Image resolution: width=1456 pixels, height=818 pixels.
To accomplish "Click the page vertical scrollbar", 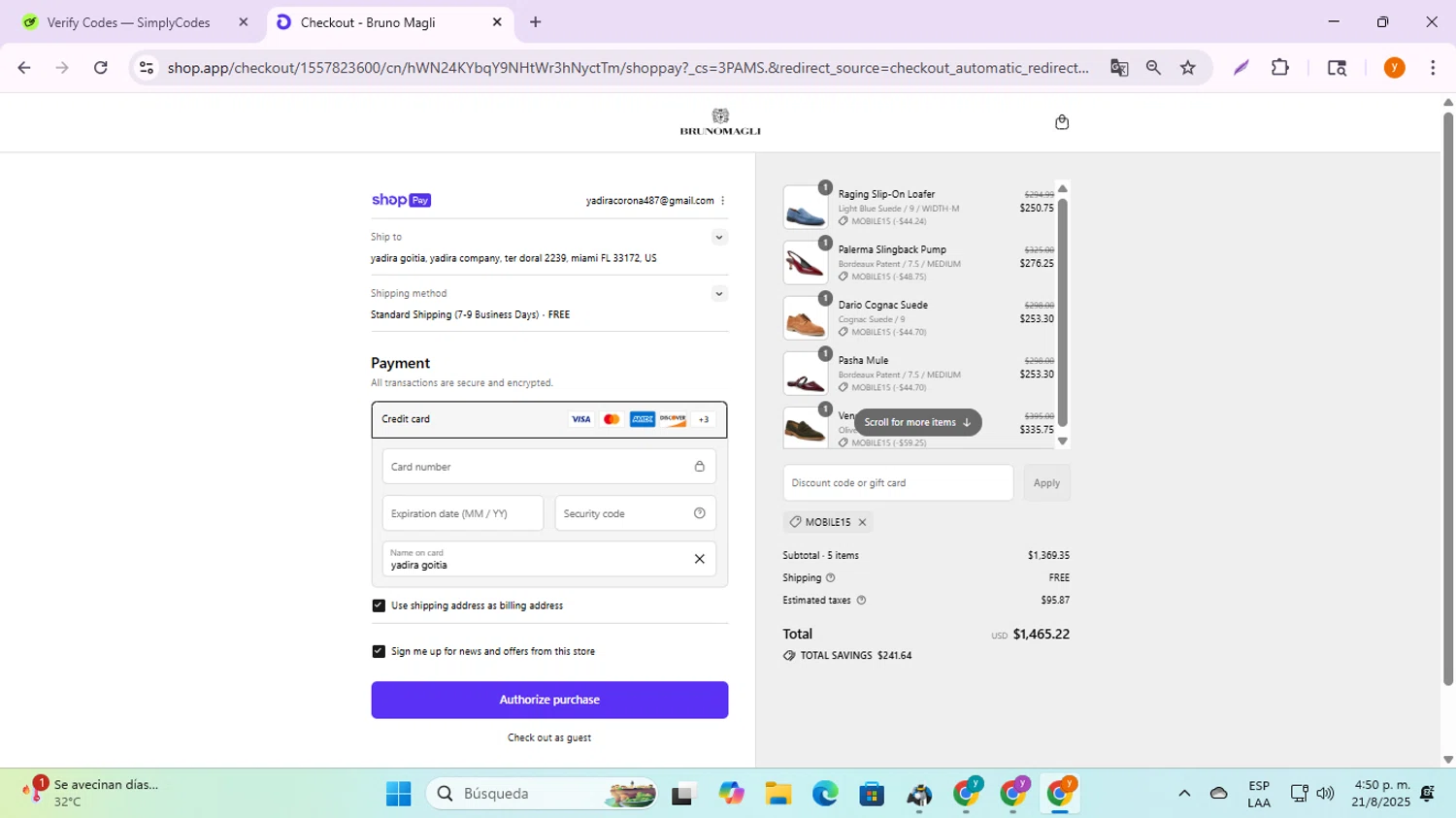I will 1448,398.
